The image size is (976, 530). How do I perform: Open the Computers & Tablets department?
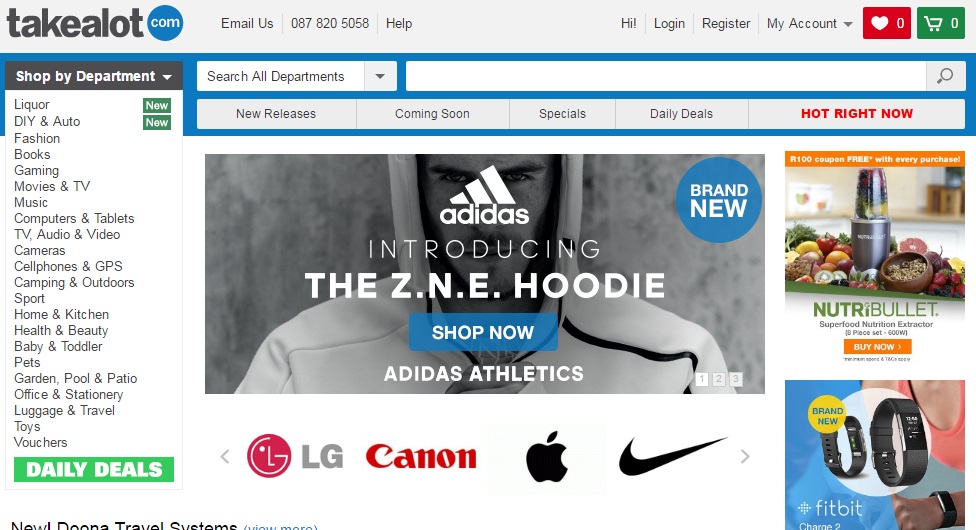74,219
